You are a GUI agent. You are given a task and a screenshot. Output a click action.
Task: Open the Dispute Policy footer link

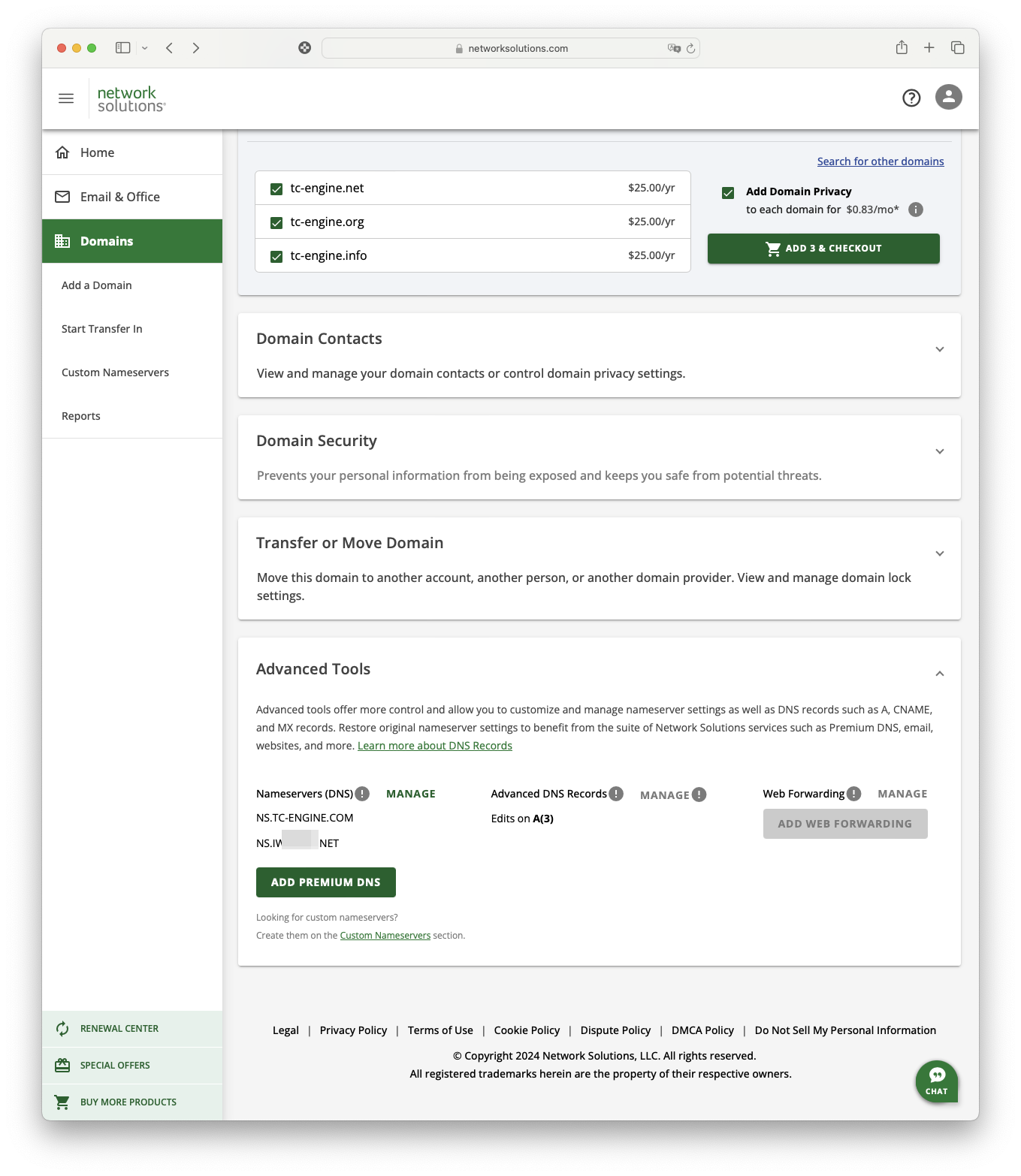[615, 1030]
